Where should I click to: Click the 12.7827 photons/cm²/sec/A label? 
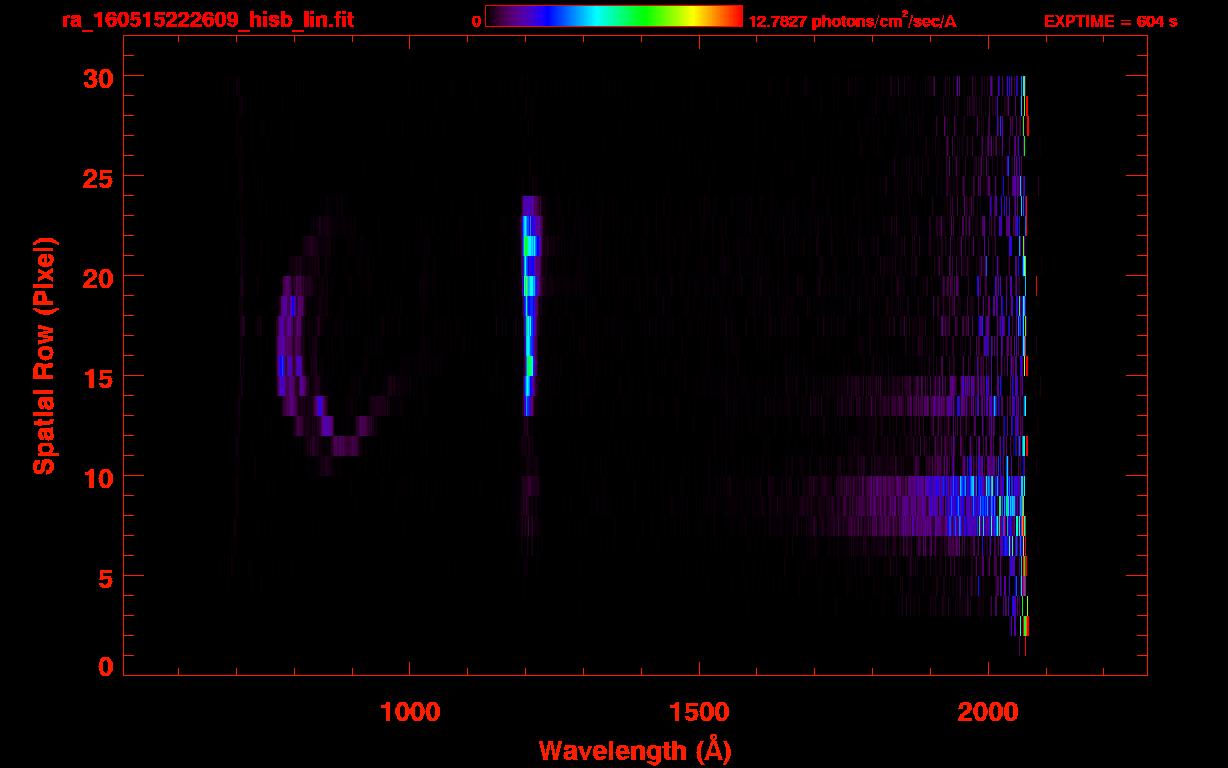(x=852, y=21)
